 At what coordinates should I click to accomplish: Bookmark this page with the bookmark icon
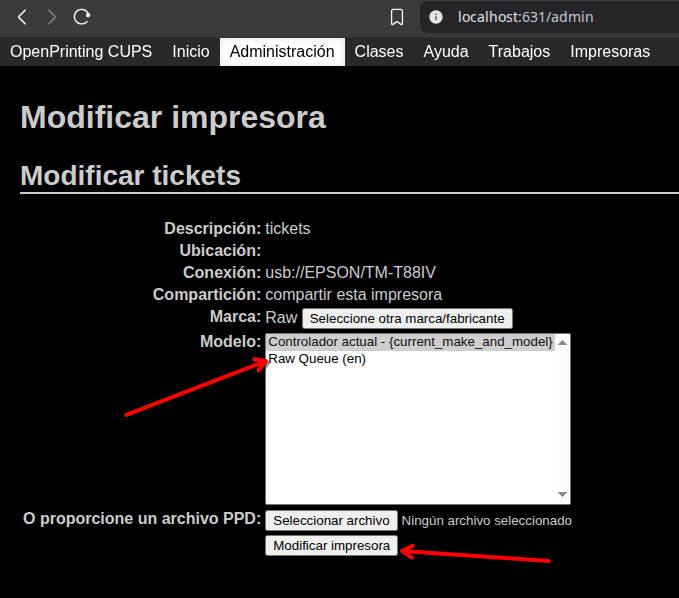coord(397,17)
